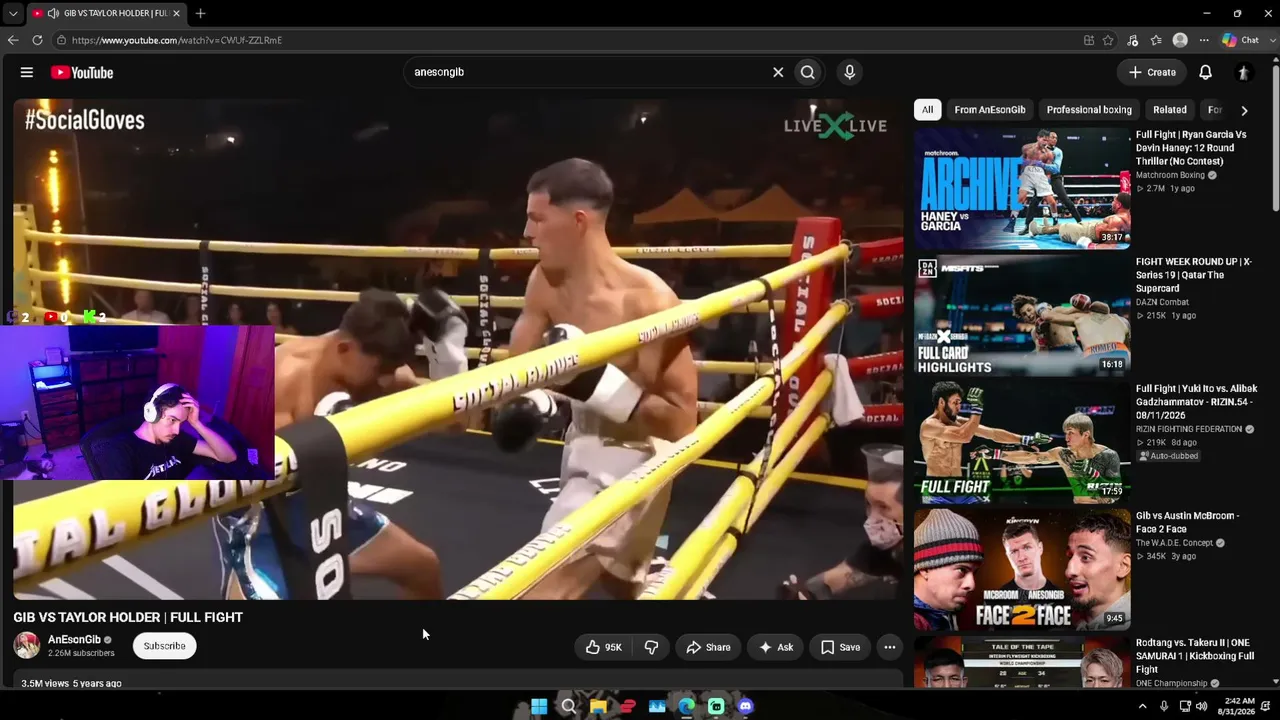
Task: Open AnEsonGib channel name link
Action: click(74, 640)
